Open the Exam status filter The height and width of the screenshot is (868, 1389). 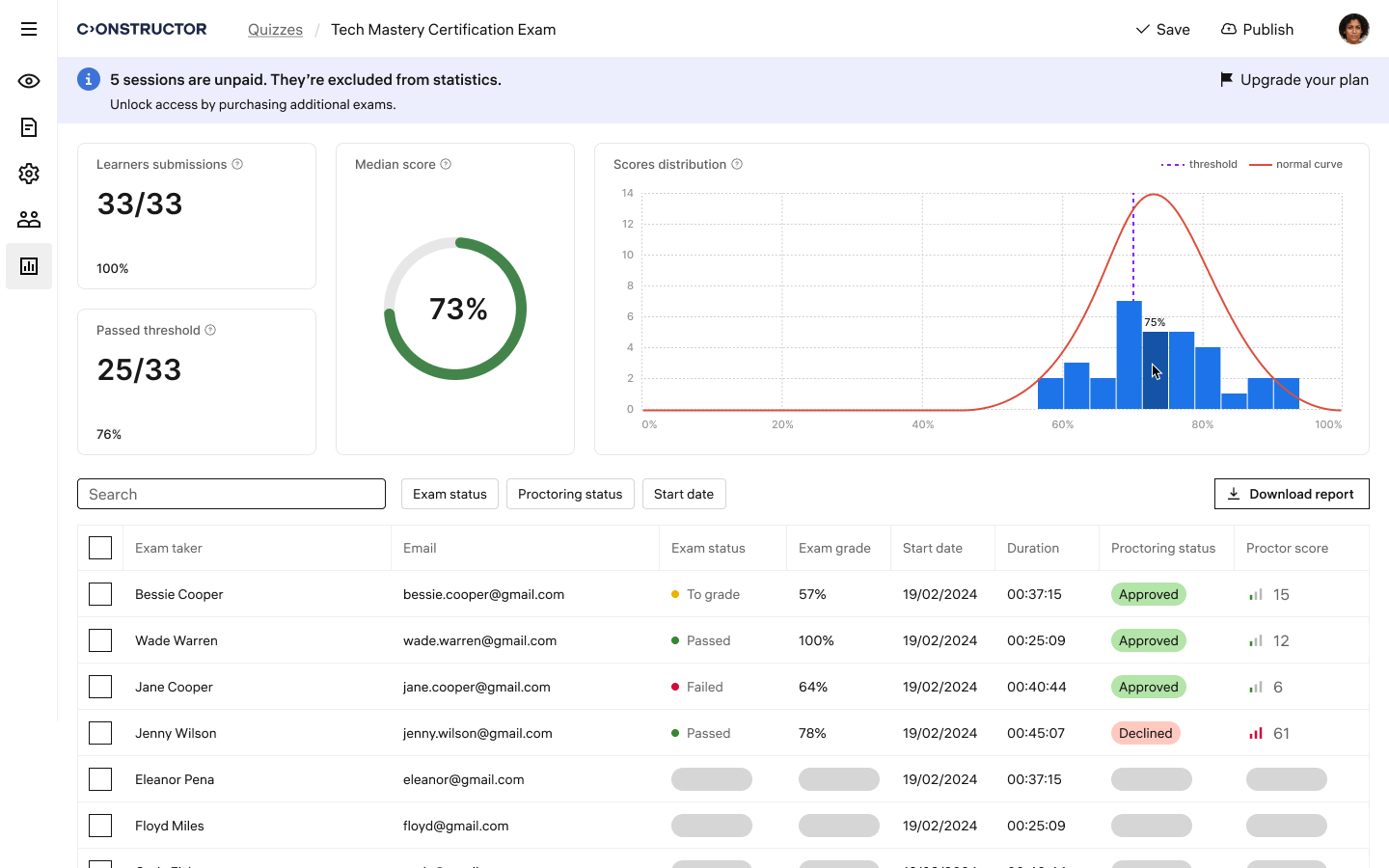point(449,493)
